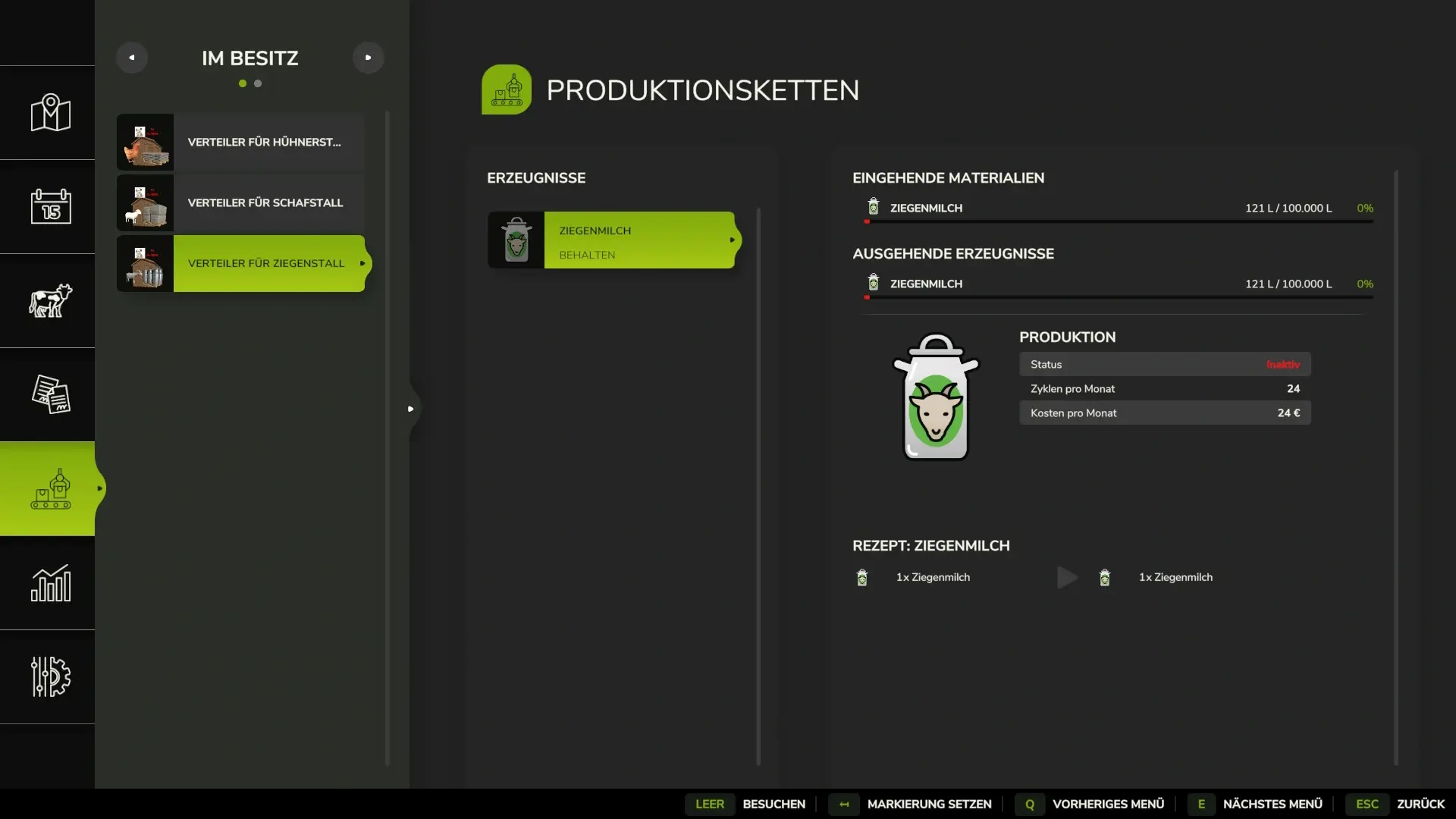Expand the side panel arrow handle
1456x819 pixels.
(411, 409)
